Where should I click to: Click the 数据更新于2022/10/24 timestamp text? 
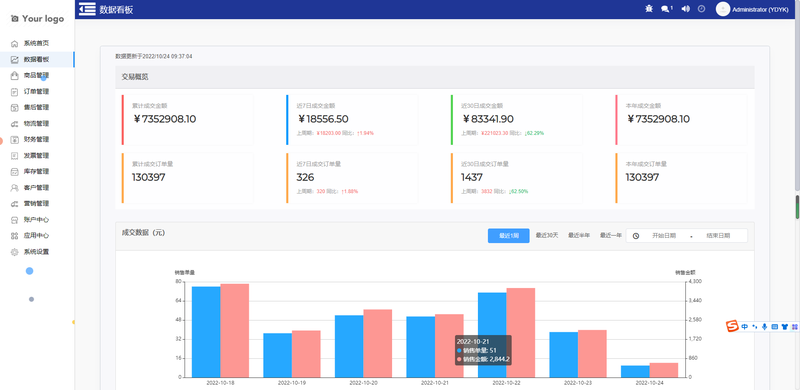coord(154,56)
